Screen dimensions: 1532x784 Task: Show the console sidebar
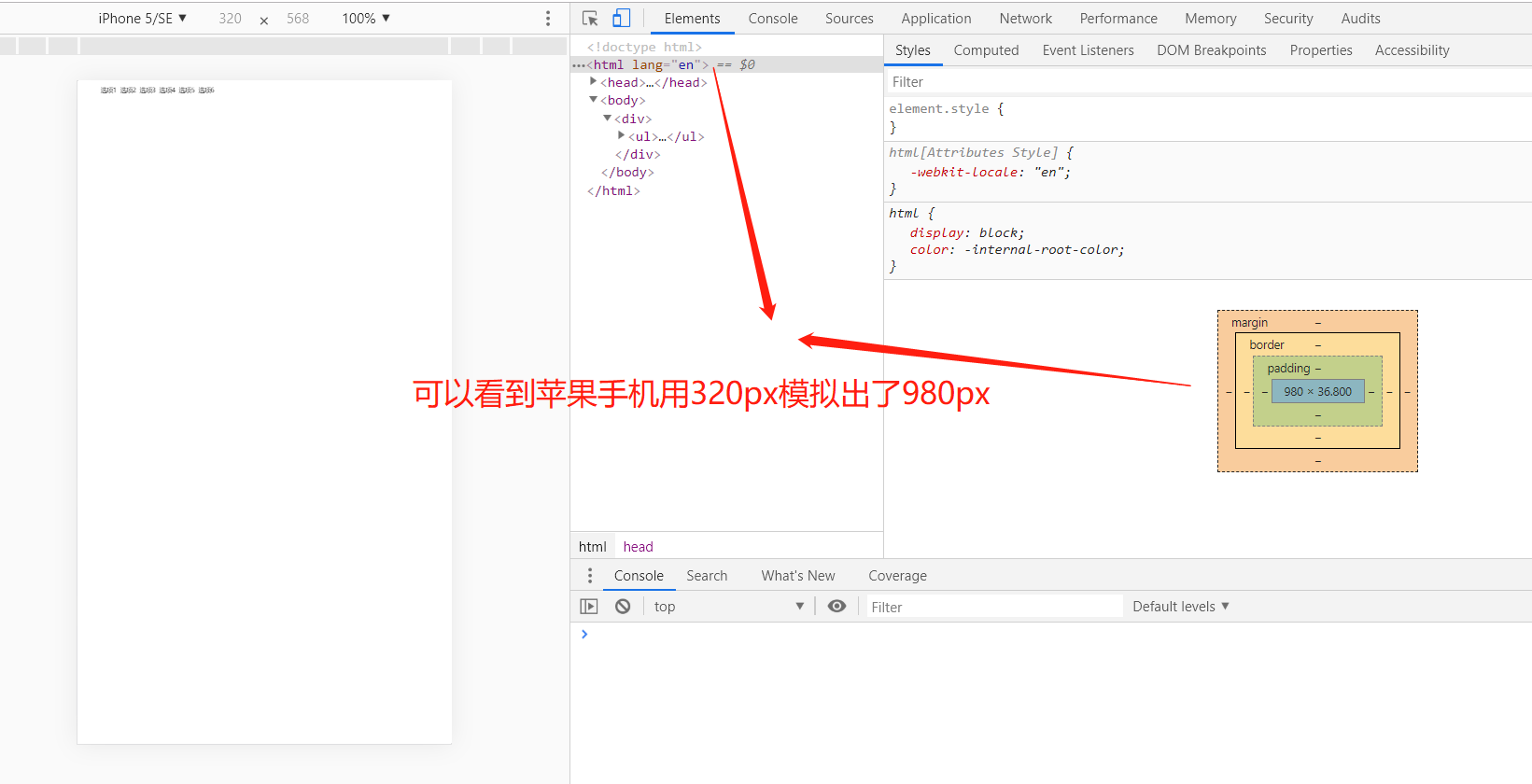(x=589, y=607)
